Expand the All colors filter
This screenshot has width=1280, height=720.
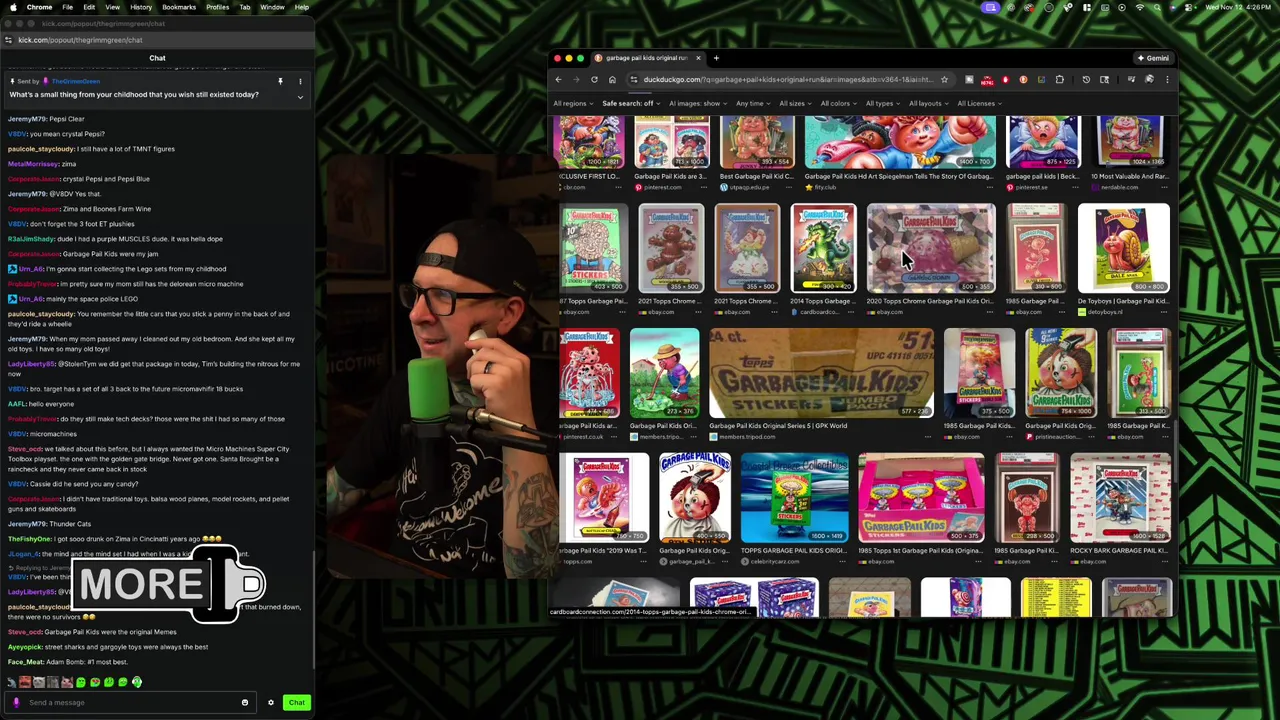point(838,104)
